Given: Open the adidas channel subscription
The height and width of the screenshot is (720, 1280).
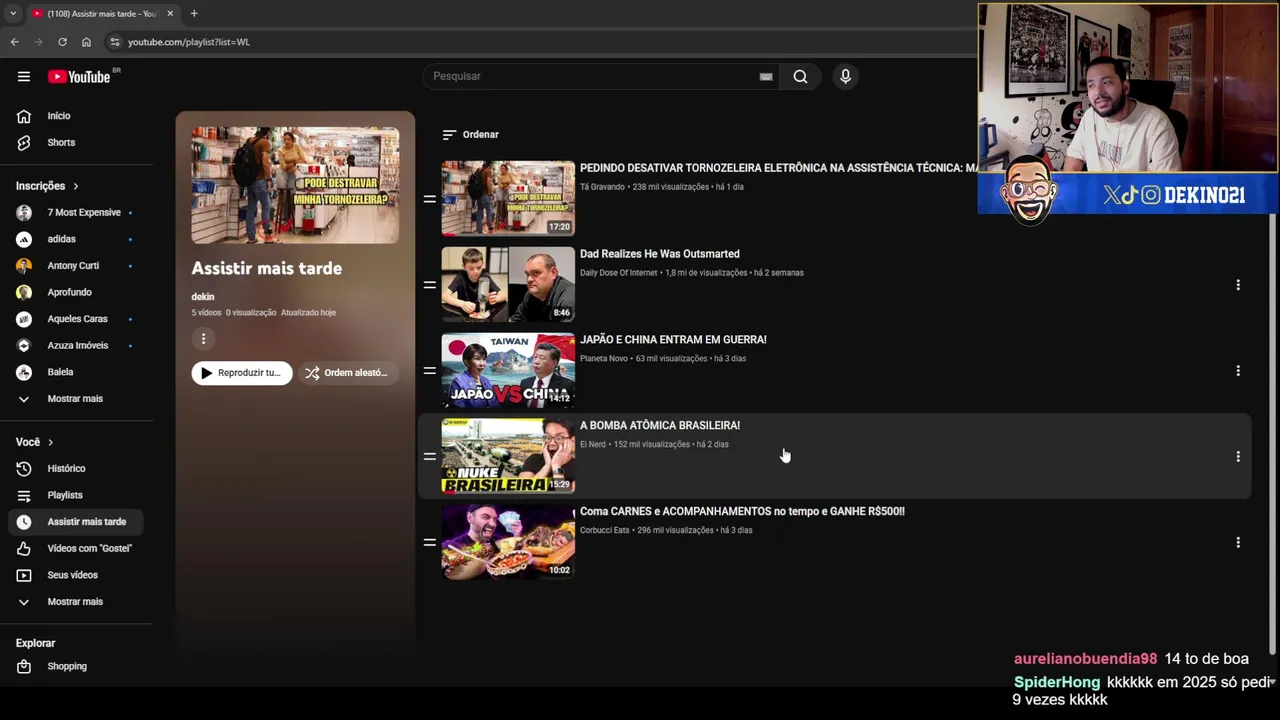Looking at the screenshot, I should coord(75,239).
